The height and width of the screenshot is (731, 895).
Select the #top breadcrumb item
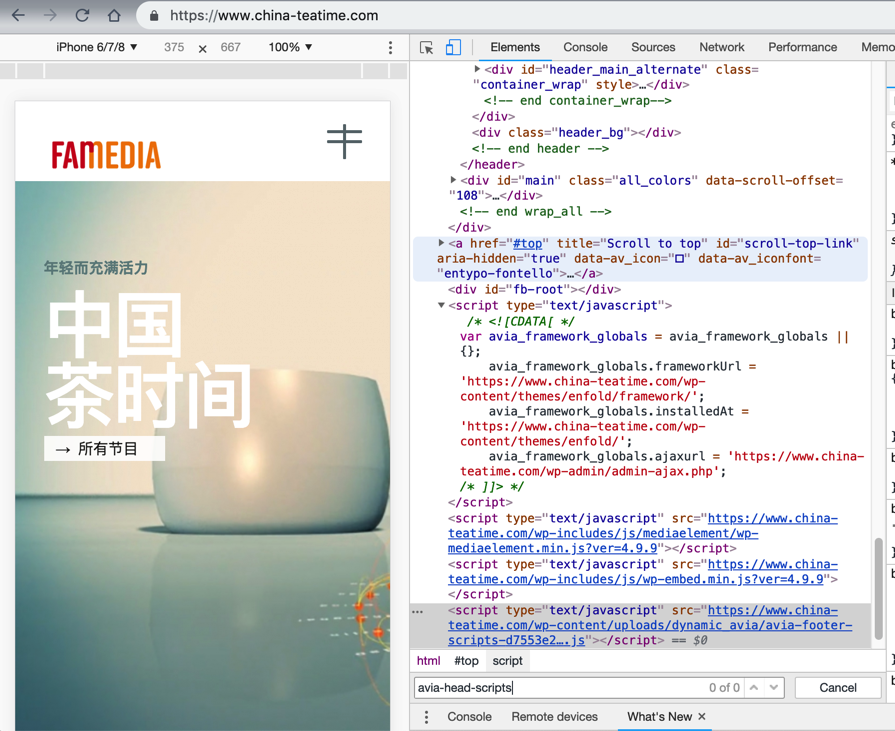pos(466,661)
